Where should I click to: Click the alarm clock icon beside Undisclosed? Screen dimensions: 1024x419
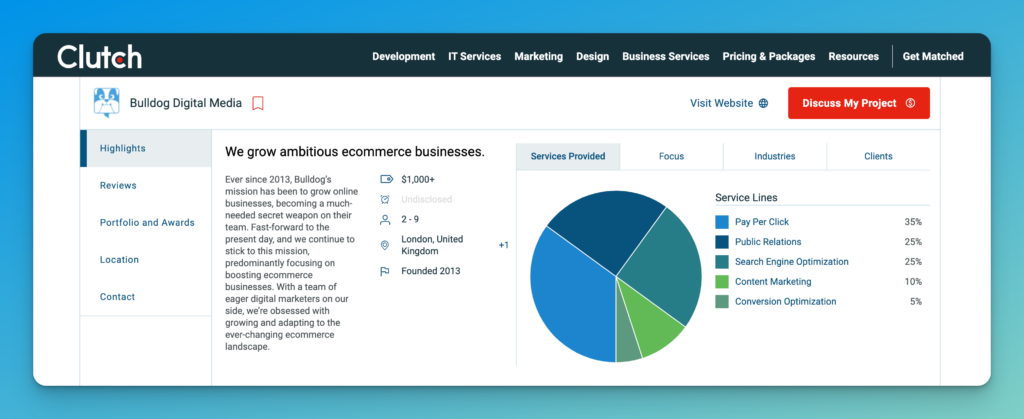[385, 199]
